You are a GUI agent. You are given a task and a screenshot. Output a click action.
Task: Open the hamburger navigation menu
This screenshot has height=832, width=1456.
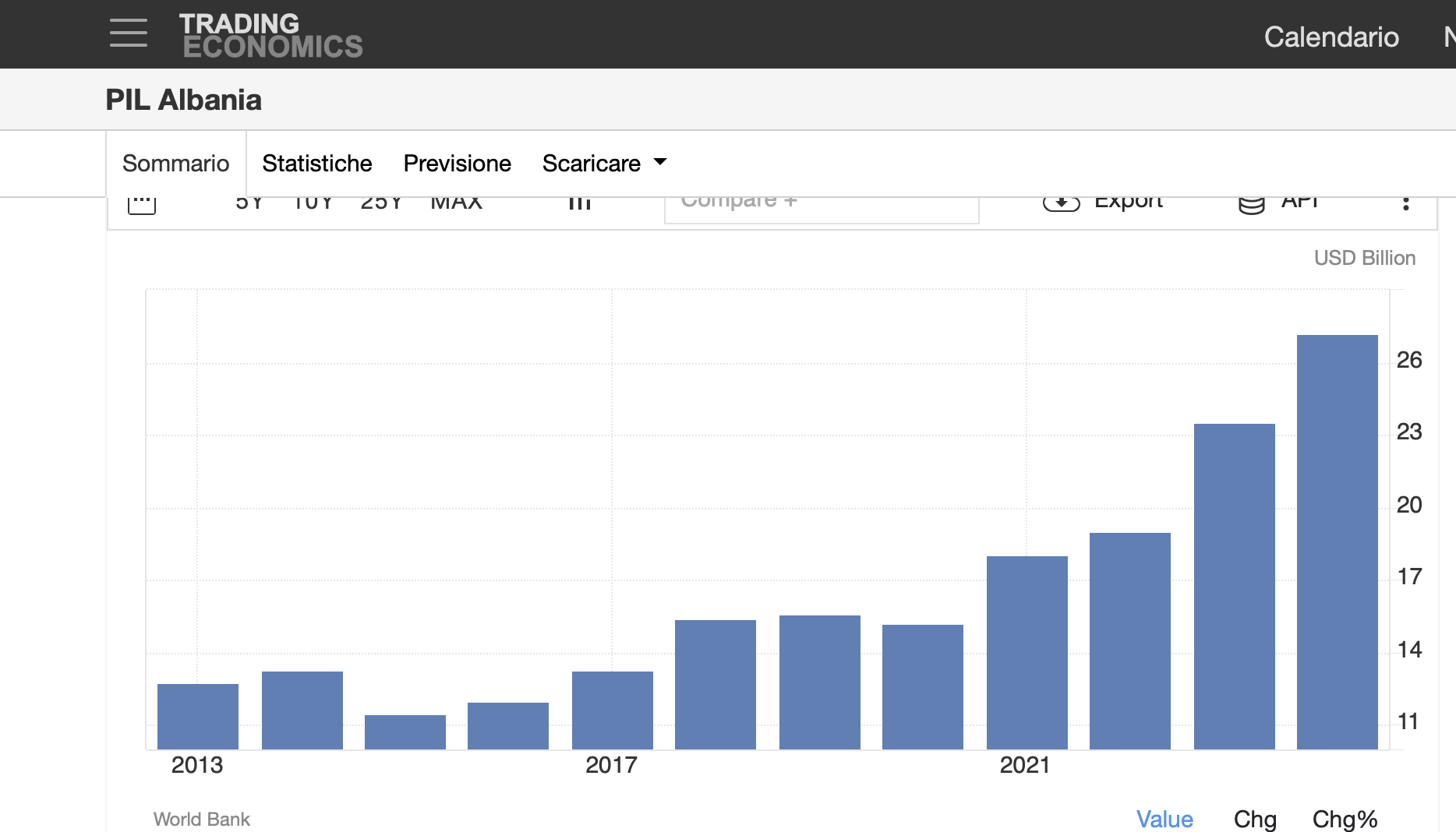pyautogui.click(x=129, y=33)
